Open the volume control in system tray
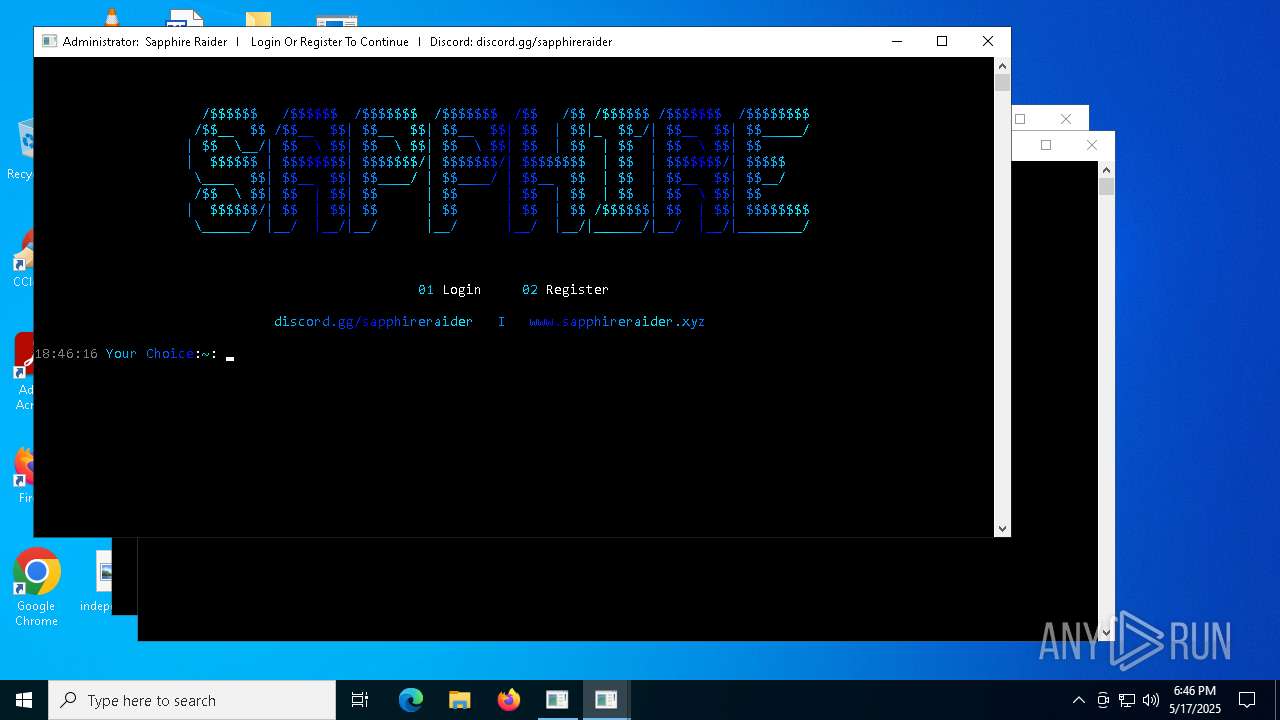1280x720 pixels. (x=1151, y=700)
